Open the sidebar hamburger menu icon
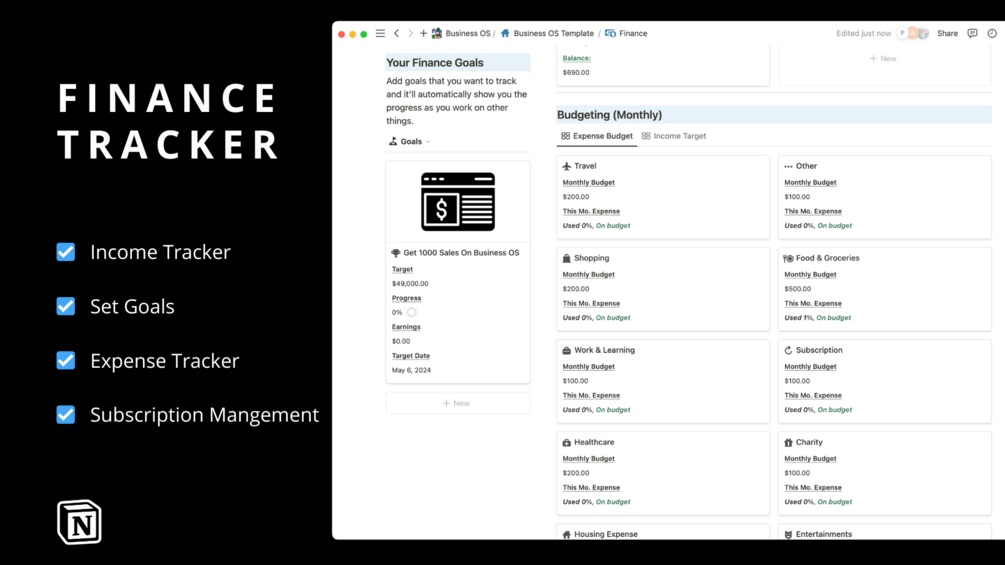 point(380,33)
